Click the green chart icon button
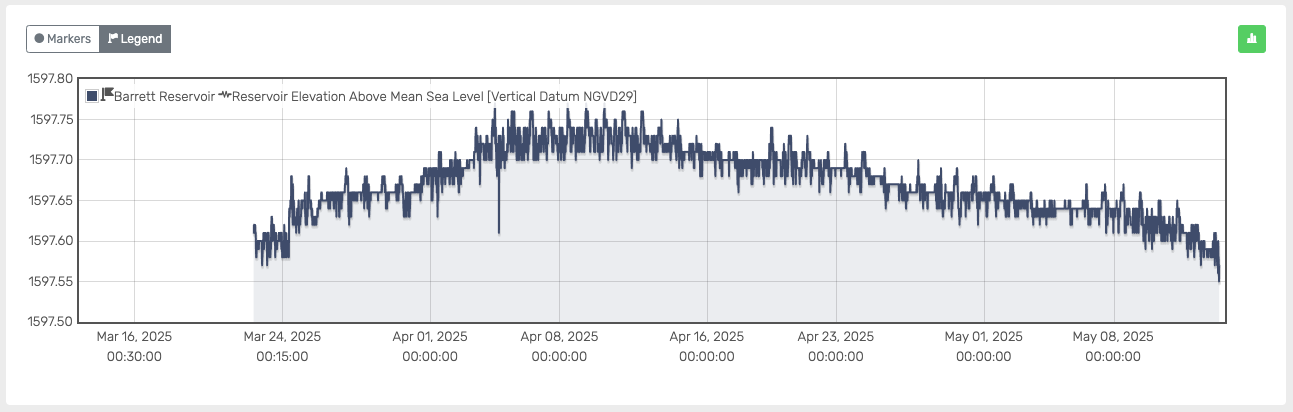The height and width of the screenshot is (412, 1293). (1251, 39)
